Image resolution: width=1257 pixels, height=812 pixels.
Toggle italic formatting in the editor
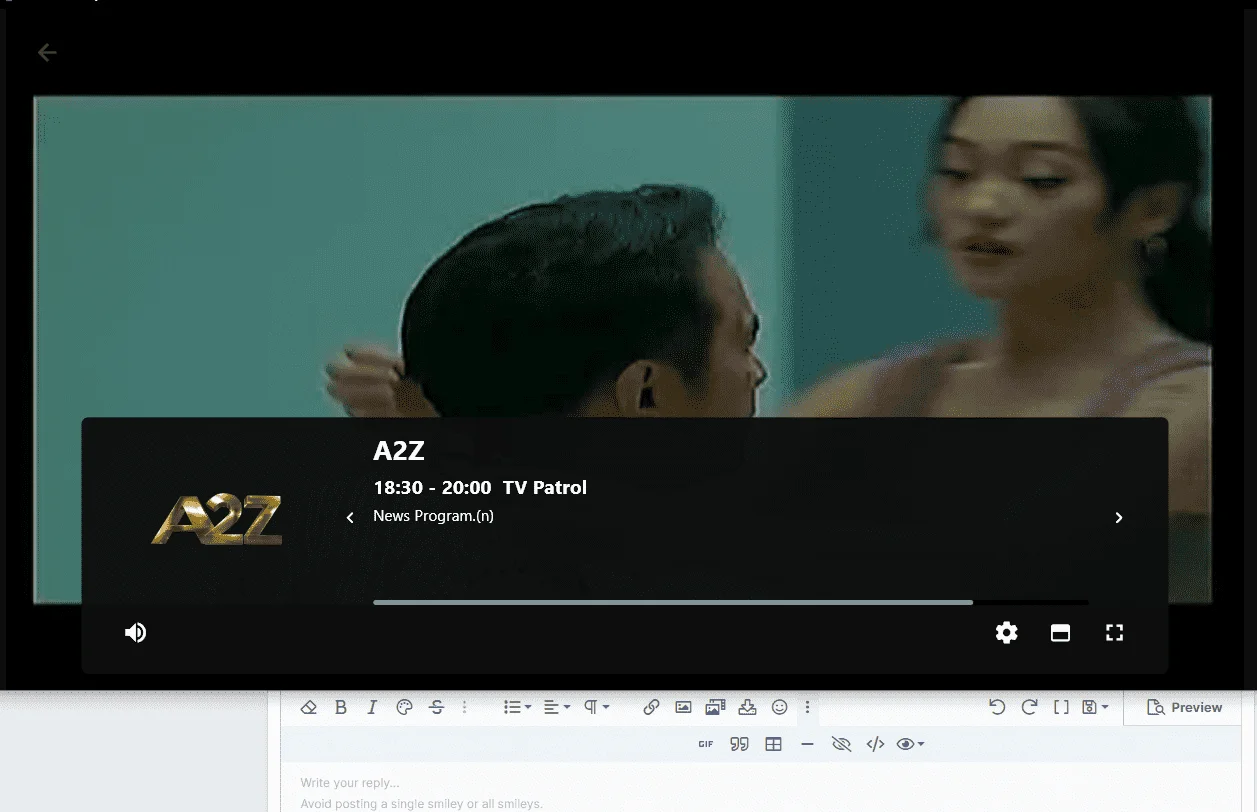[x=372, y=707]
